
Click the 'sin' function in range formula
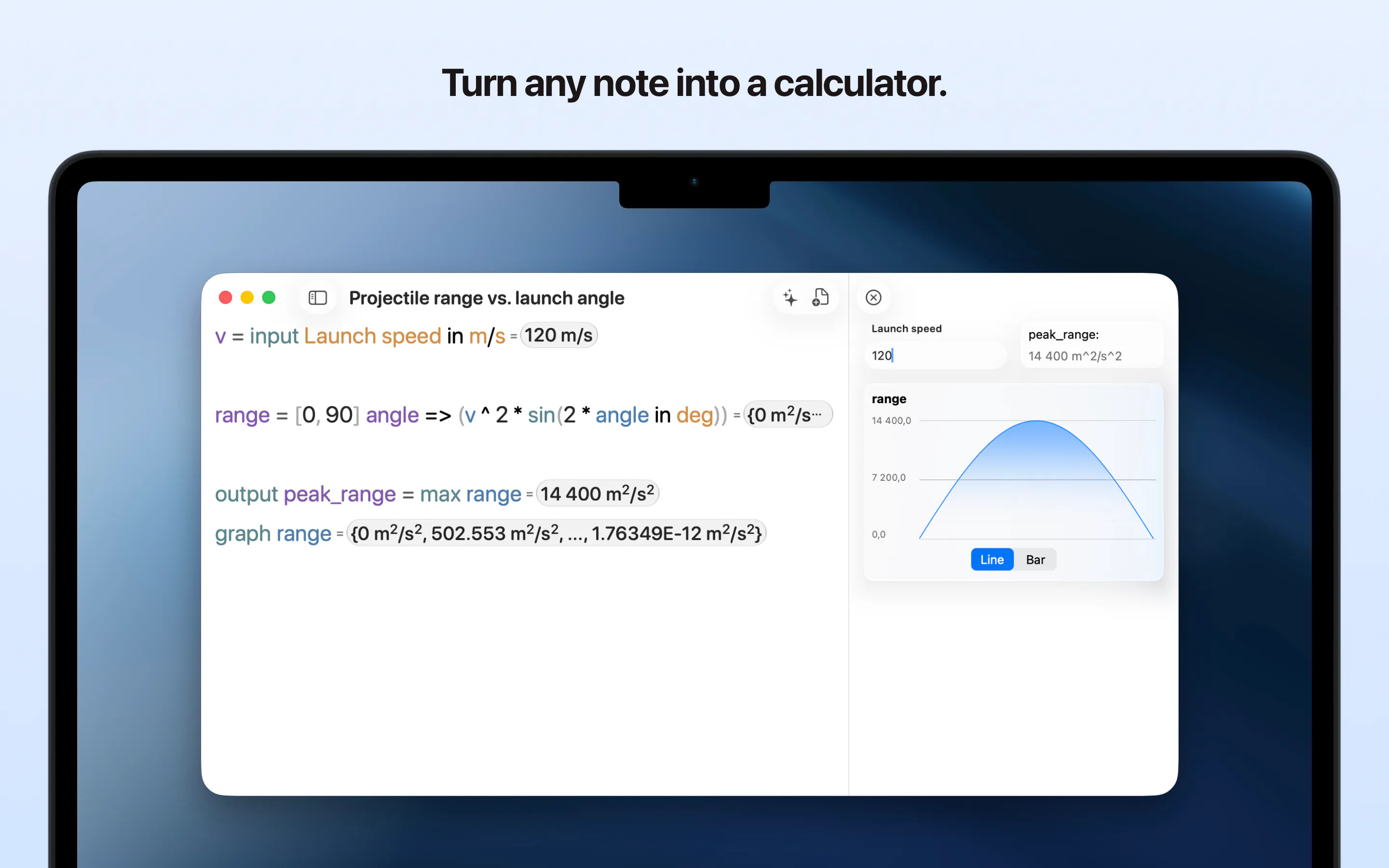coord(541,415)
